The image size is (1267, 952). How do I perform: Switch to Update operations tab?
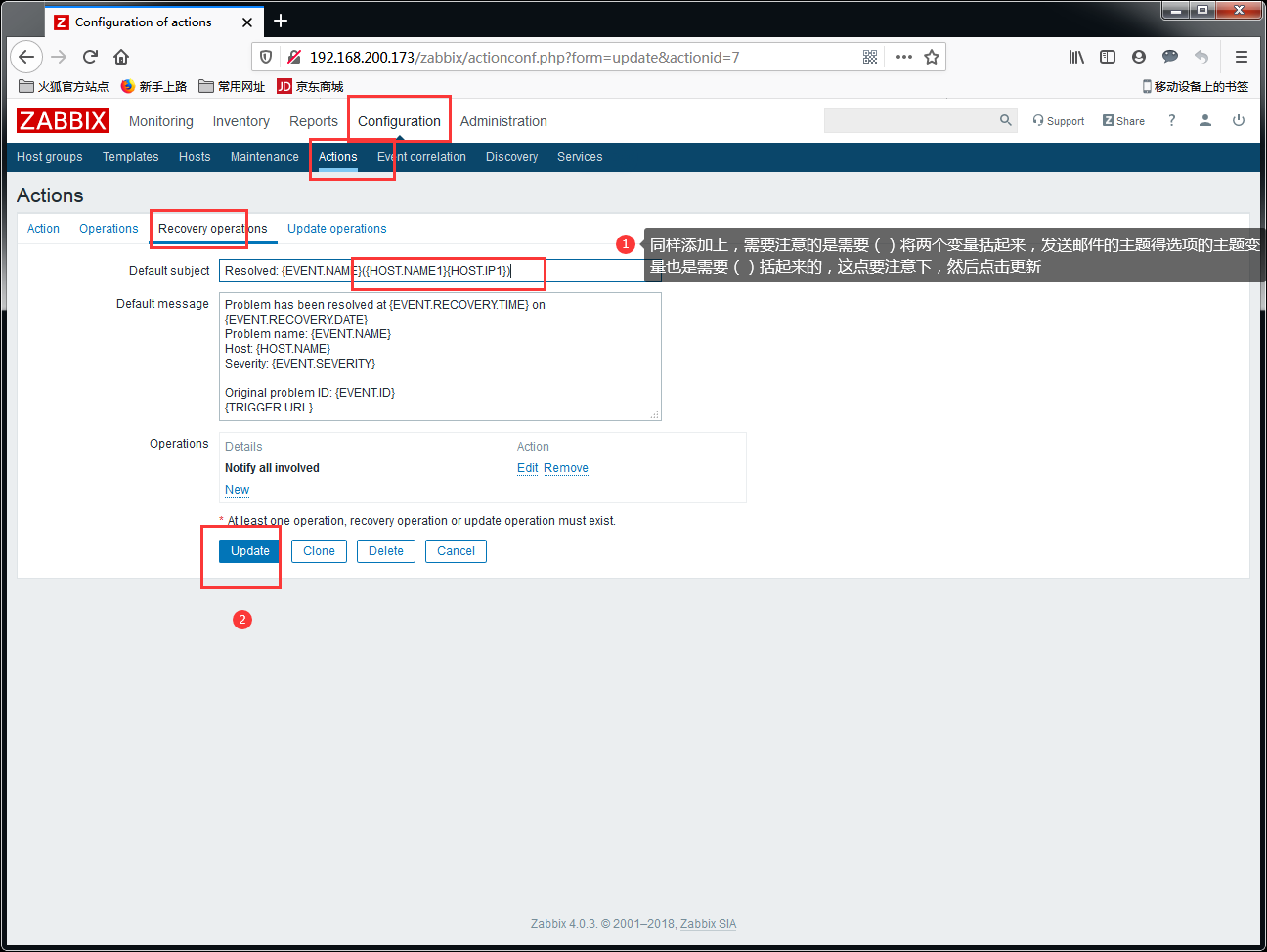[337, 229]
